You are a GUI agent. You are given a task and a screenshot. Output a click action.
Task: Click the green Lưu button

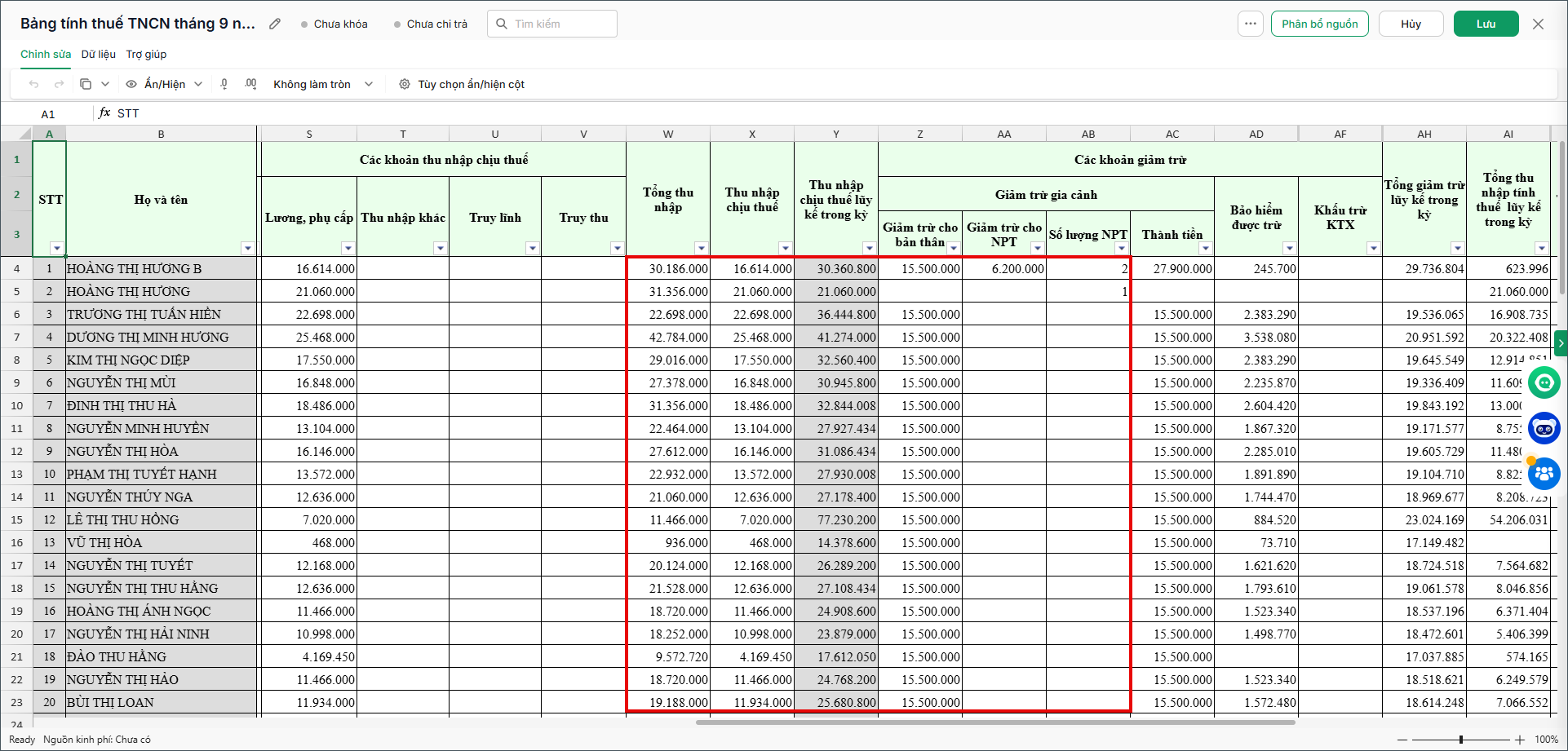(1486, 24)
